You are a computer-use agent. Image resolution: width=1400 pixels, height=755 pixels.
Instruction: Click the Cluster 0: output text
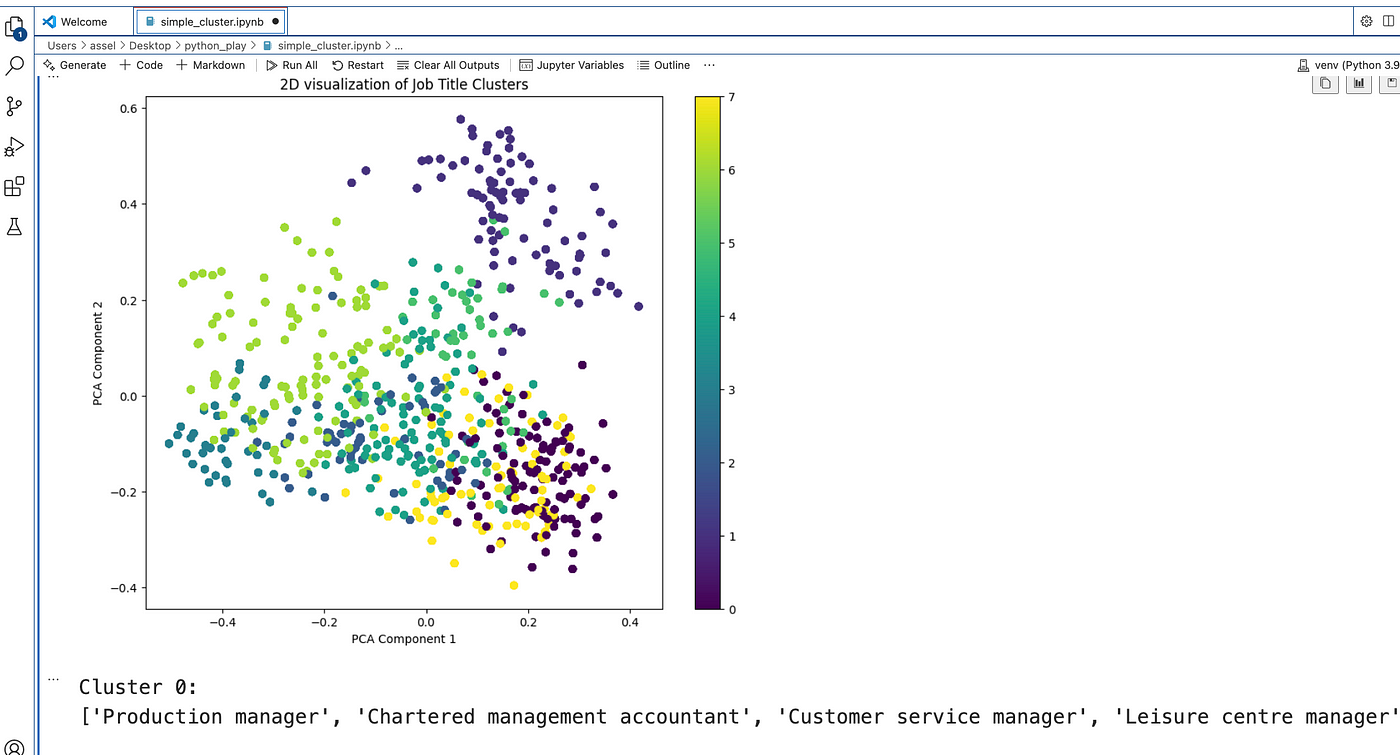[x=138, y=687]
